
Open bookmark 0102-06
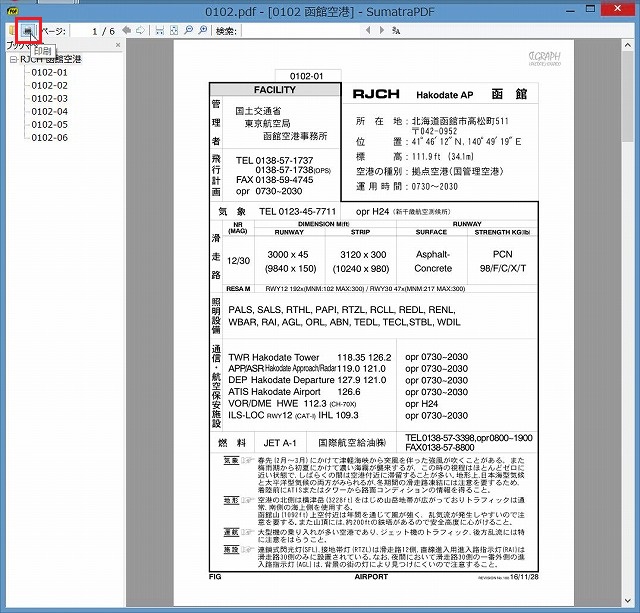pos(49,138)
